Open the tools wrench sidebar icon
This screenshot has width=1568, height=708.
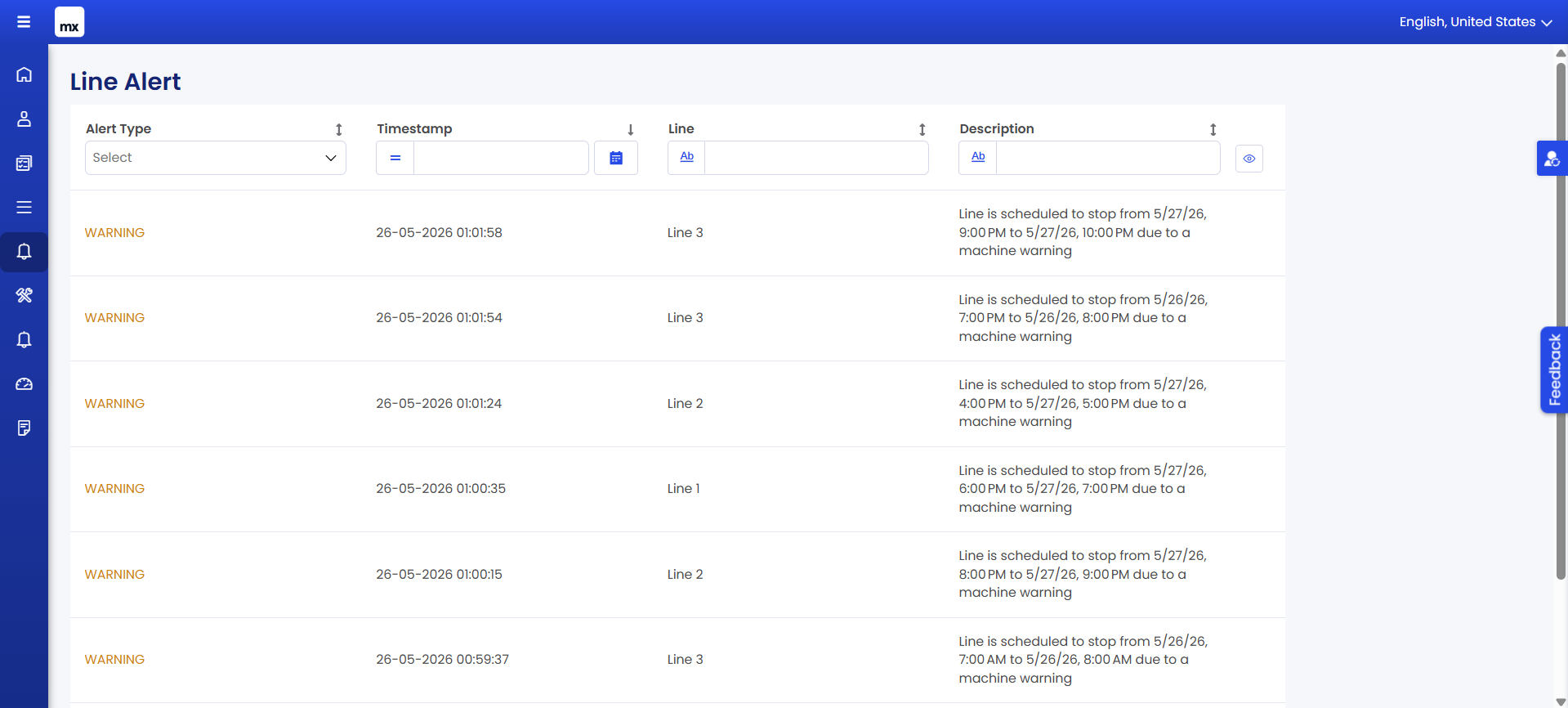pyautogui.click(x=24, y=295)
